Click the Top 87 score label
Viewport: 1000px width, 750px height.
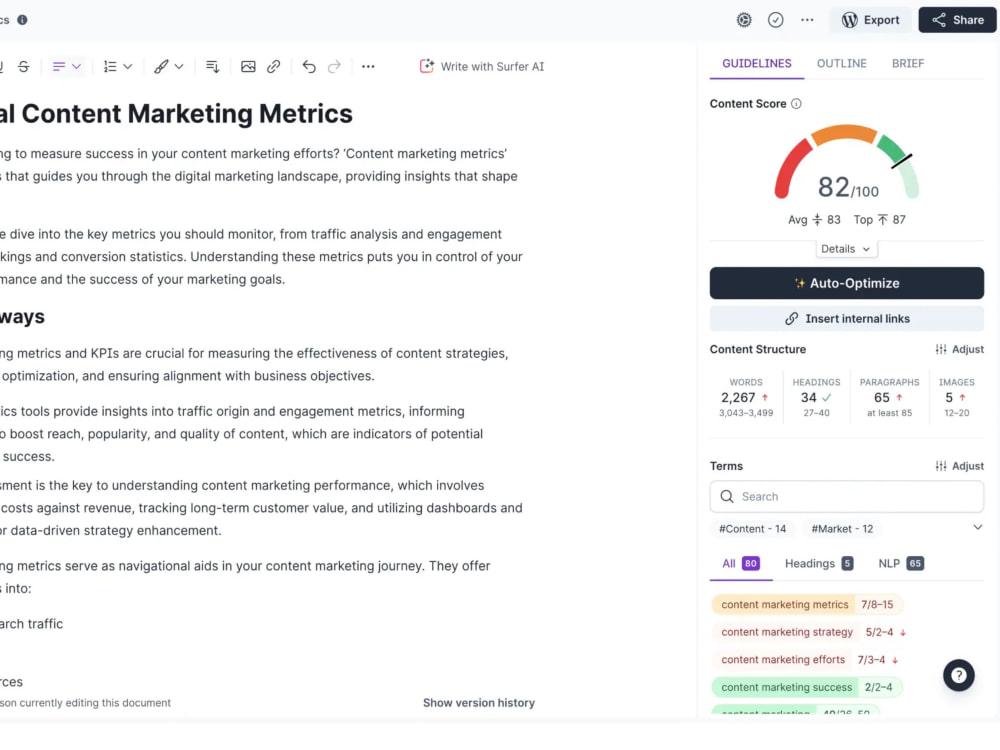(879, 220)
